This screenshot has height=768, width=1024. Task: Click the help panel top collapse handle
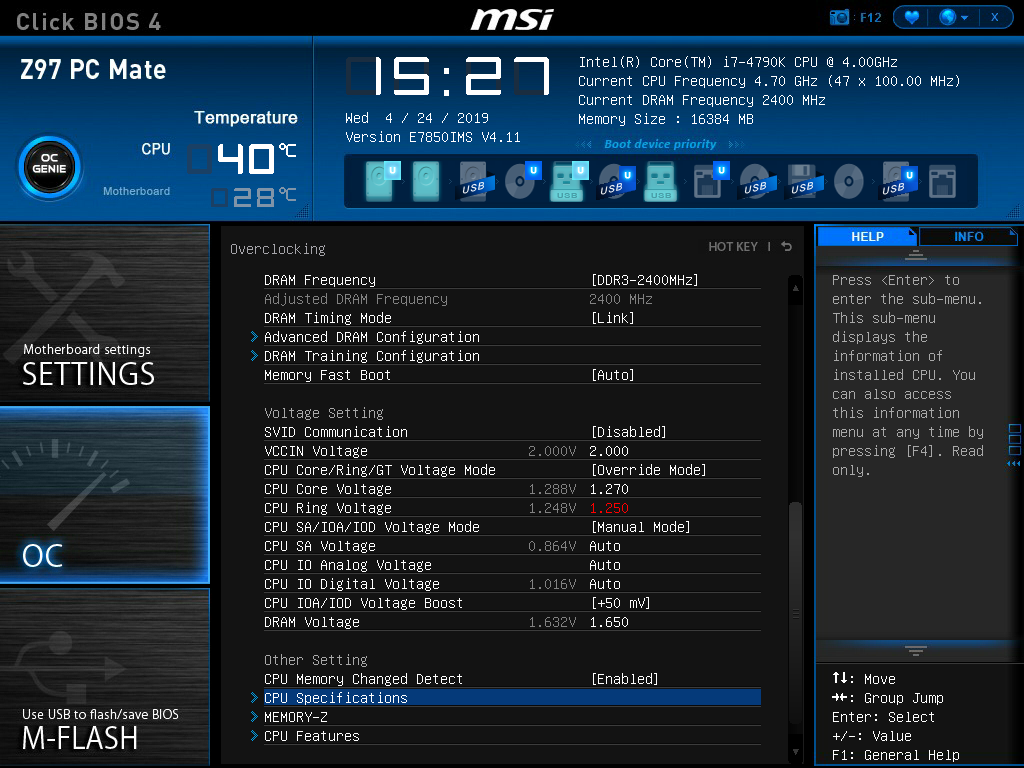[916, 255]
